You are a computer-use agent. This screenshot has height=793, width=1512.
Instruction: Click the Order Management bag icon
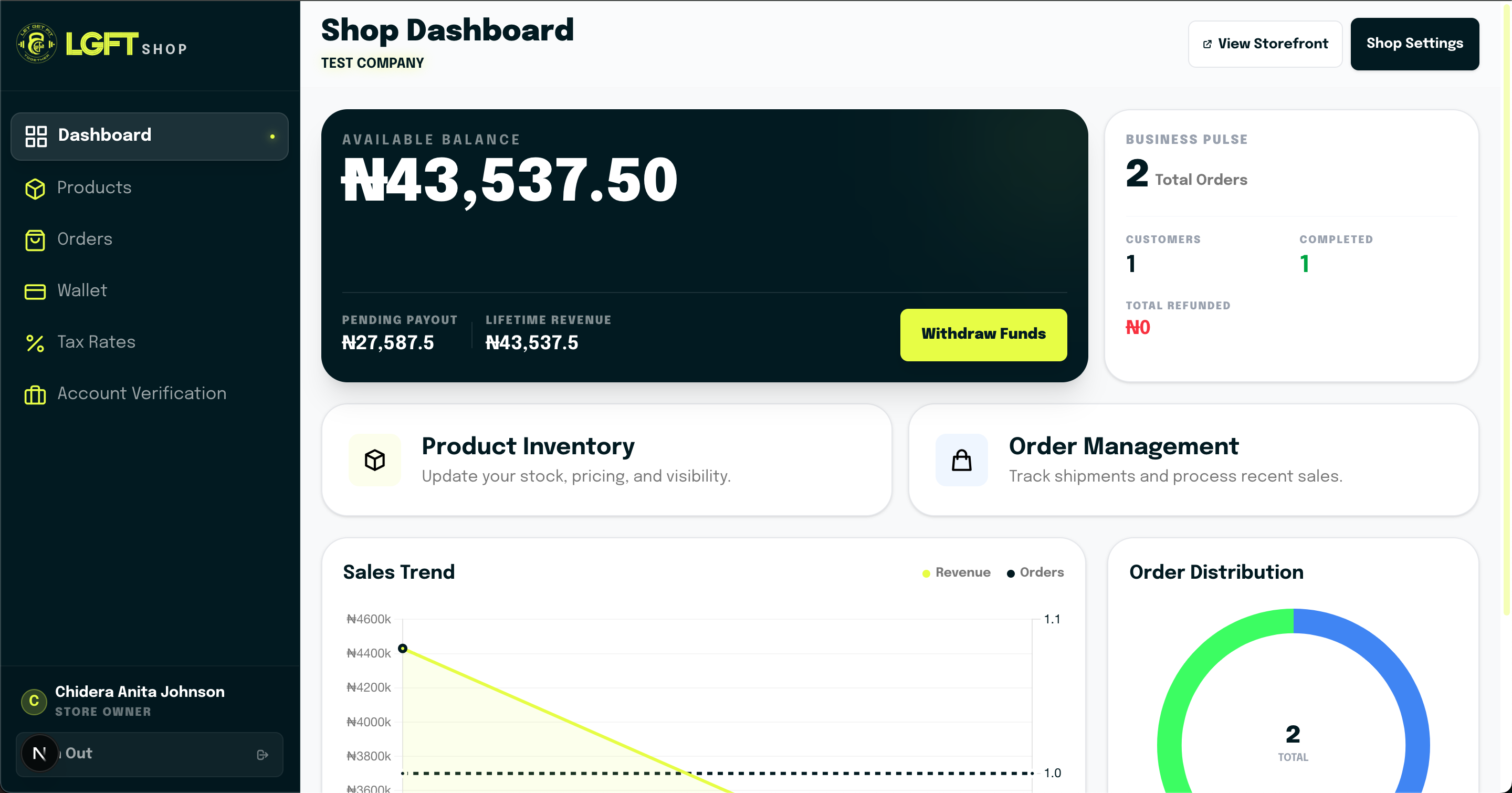click(961, 460)
